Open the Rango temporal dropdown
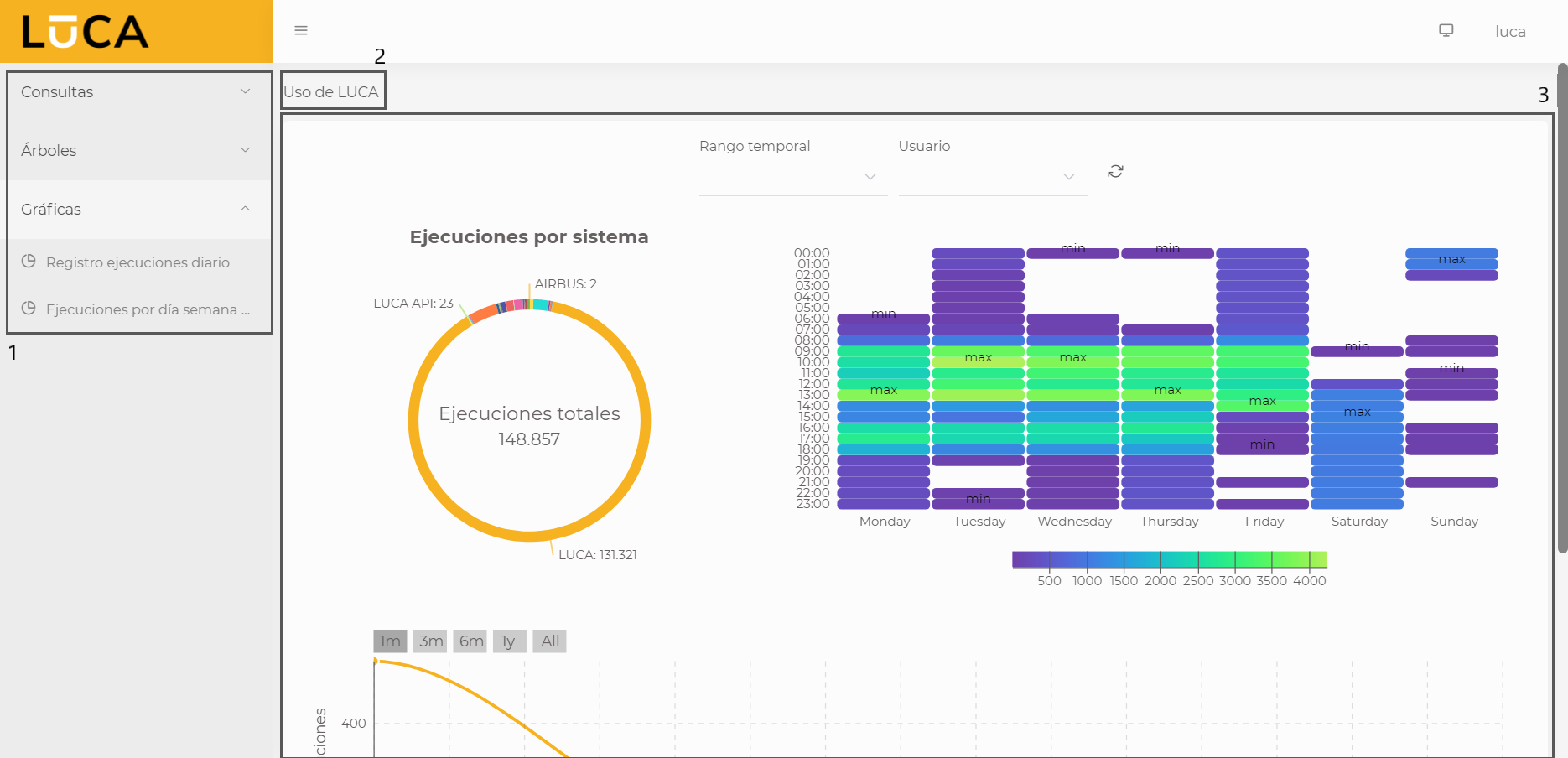1568x758 pixels. (x=792, y=177)
